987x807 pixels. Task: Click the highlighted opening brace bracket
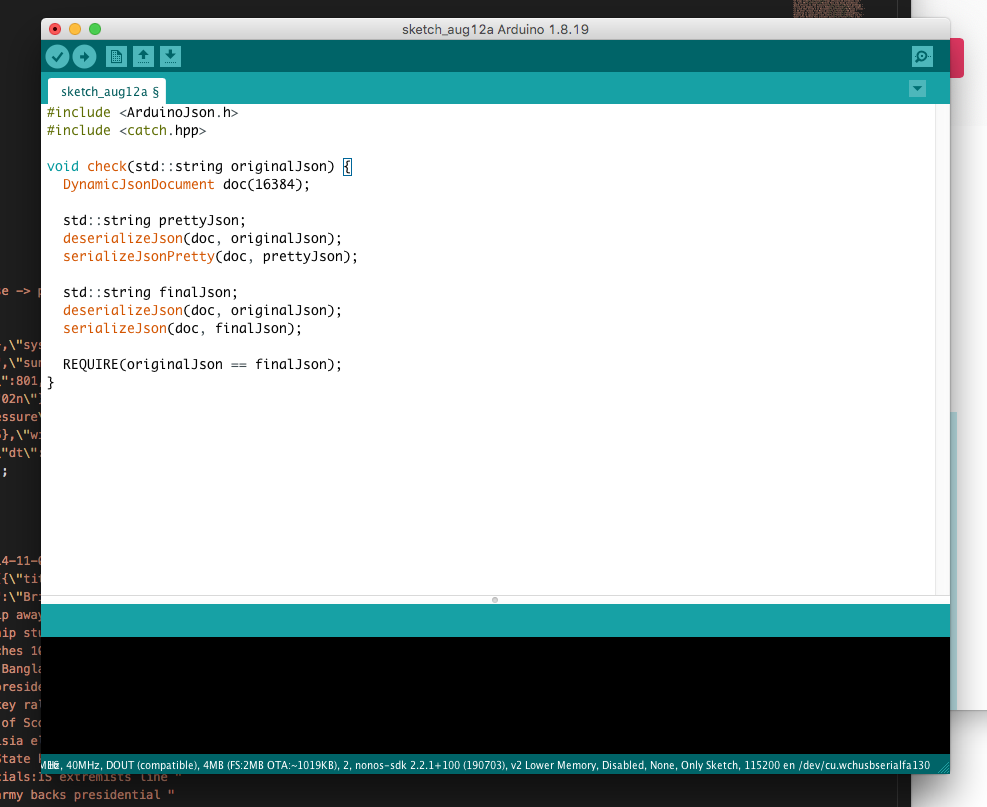coord(347,167)
